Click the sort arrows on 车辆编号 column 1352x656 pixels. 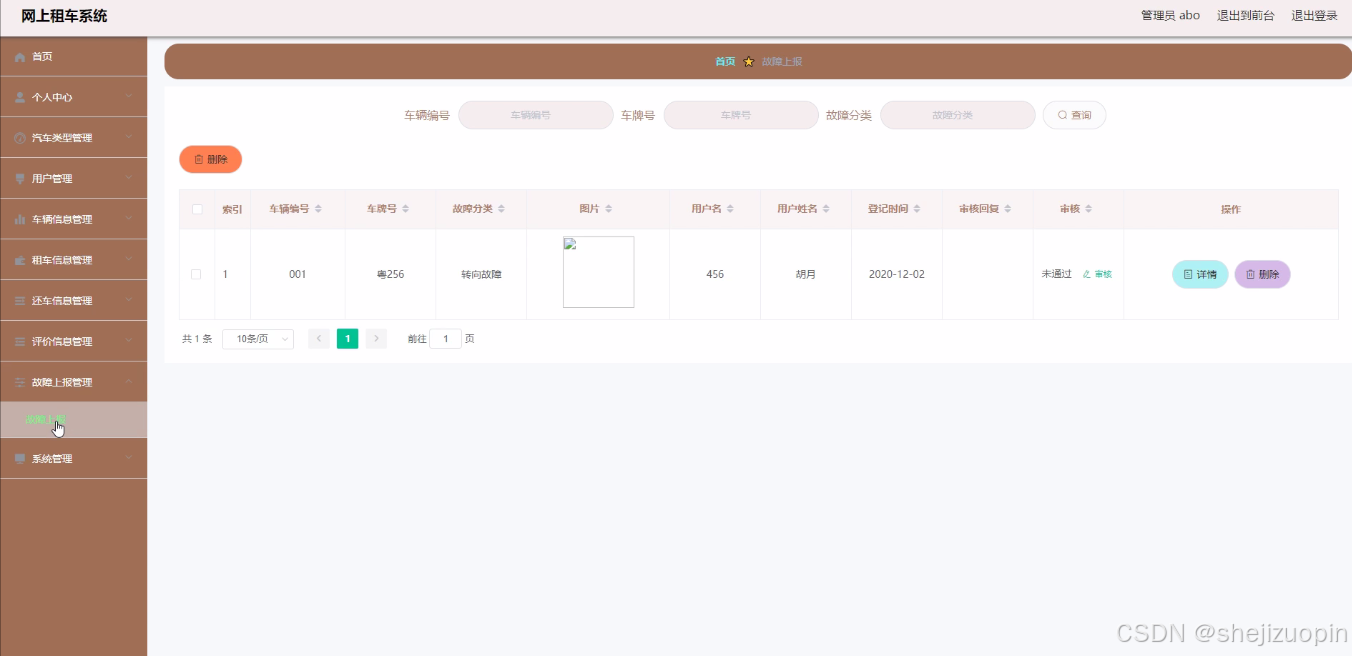[318, 209]
